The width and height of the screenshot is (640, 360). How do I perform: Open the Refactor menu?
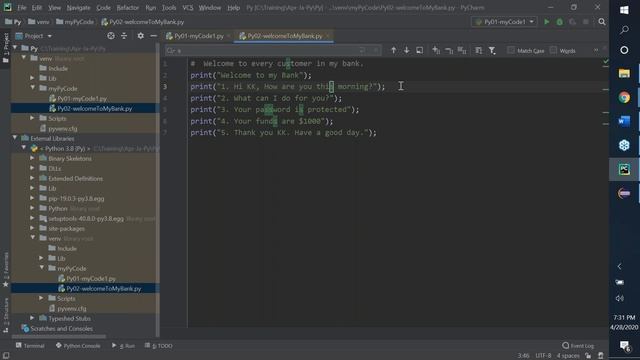tap(127, 7)
